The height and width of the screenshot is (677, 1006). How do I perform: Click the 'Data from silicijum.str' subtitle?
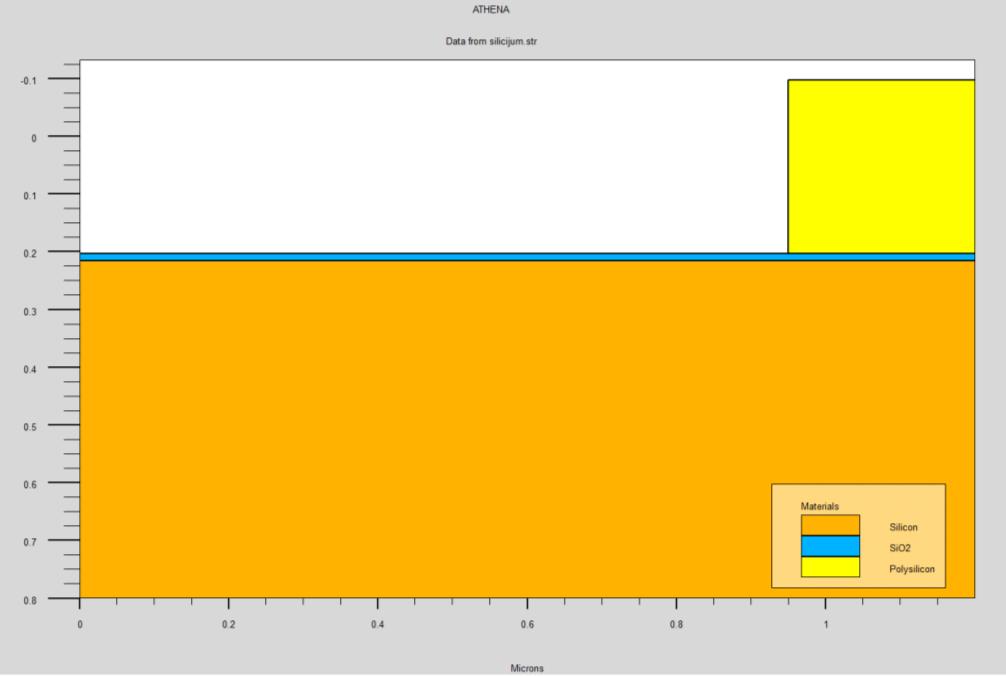(491, 41)
